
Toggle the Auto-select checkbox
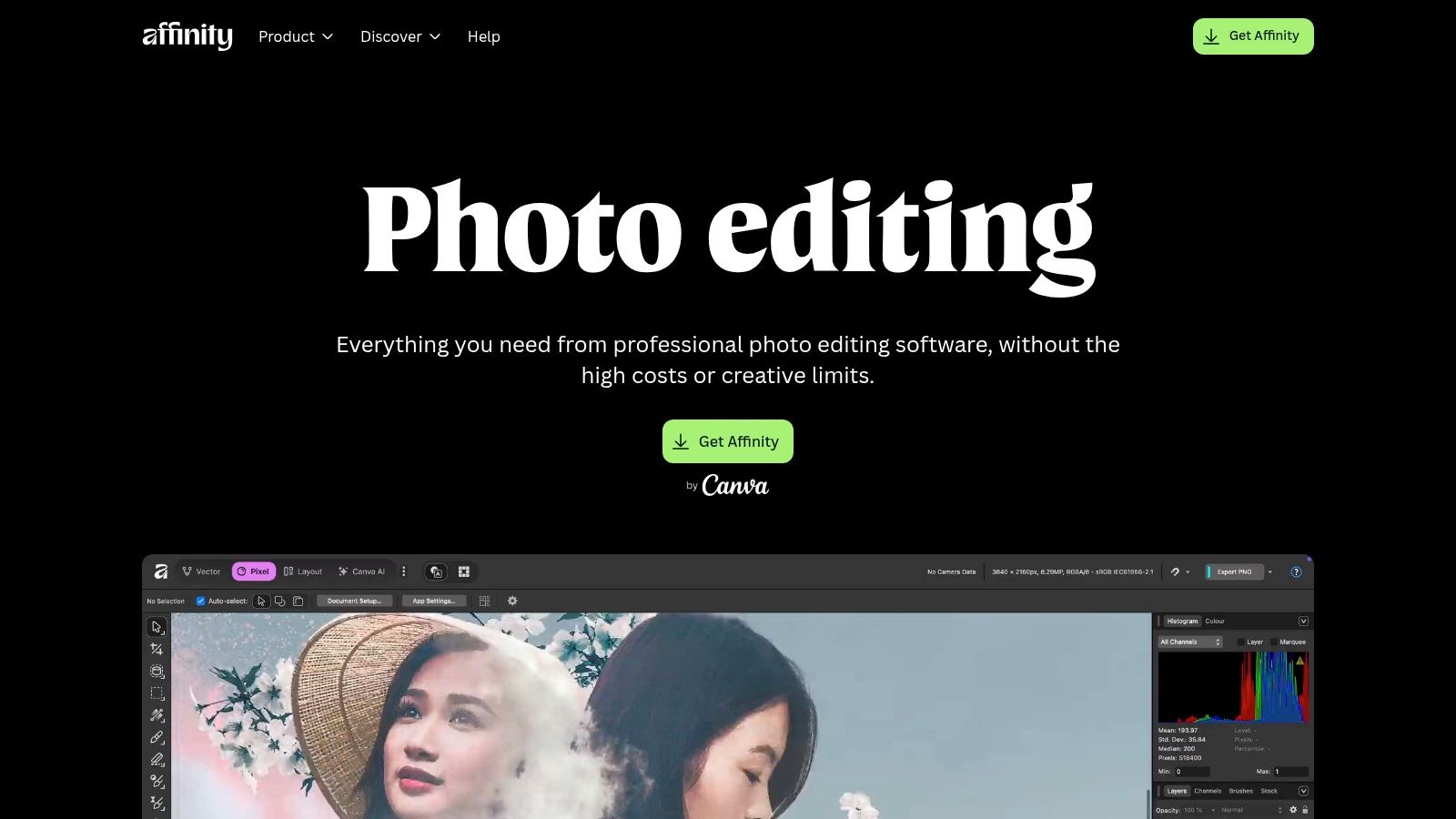tap(201, 601)
